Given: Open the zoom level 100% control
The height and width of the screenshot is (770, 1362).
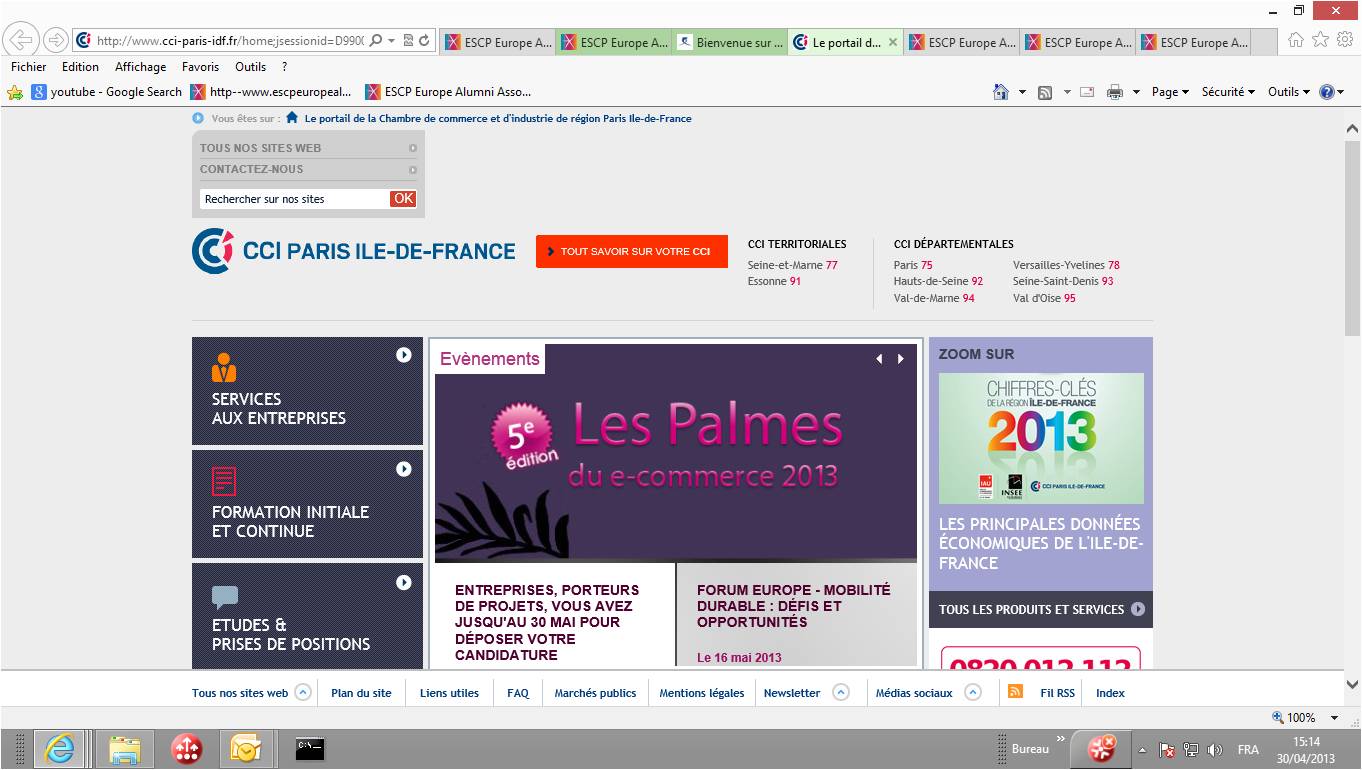Looking at the screenshot, I should pyautogui.click(x=1305, y=717).
